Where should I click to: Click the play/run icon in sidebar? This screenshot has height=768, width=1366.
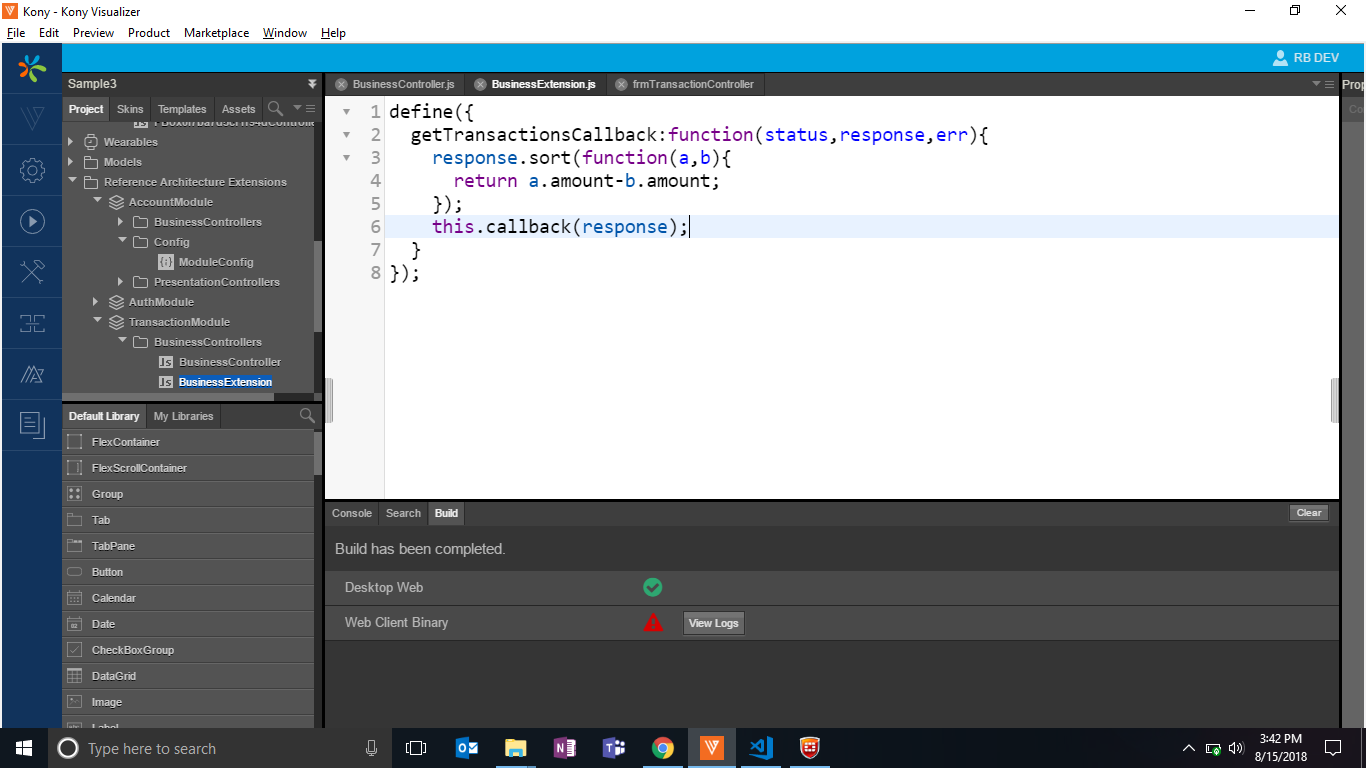coord(32,222)
